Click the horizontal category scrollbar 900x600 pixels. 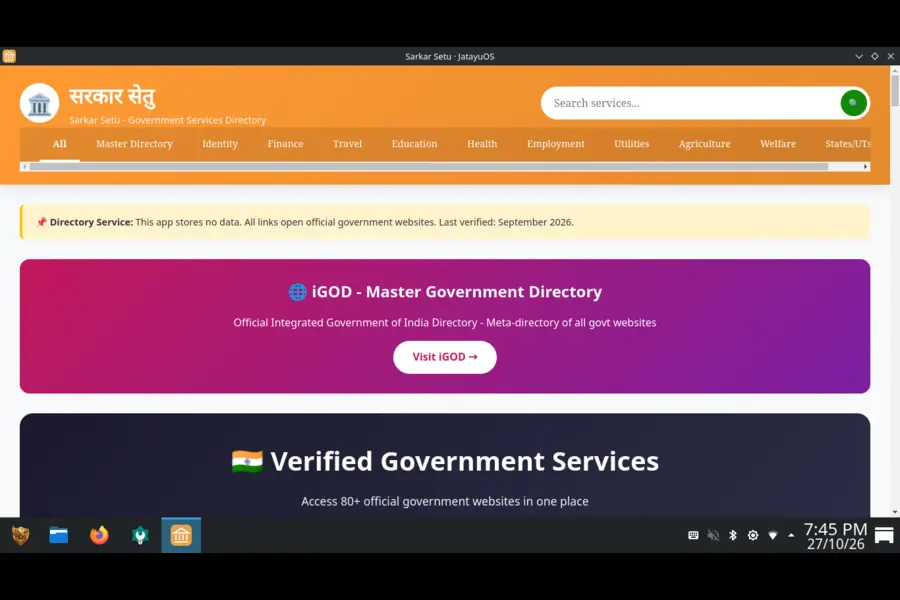click(x=429, y=167)
